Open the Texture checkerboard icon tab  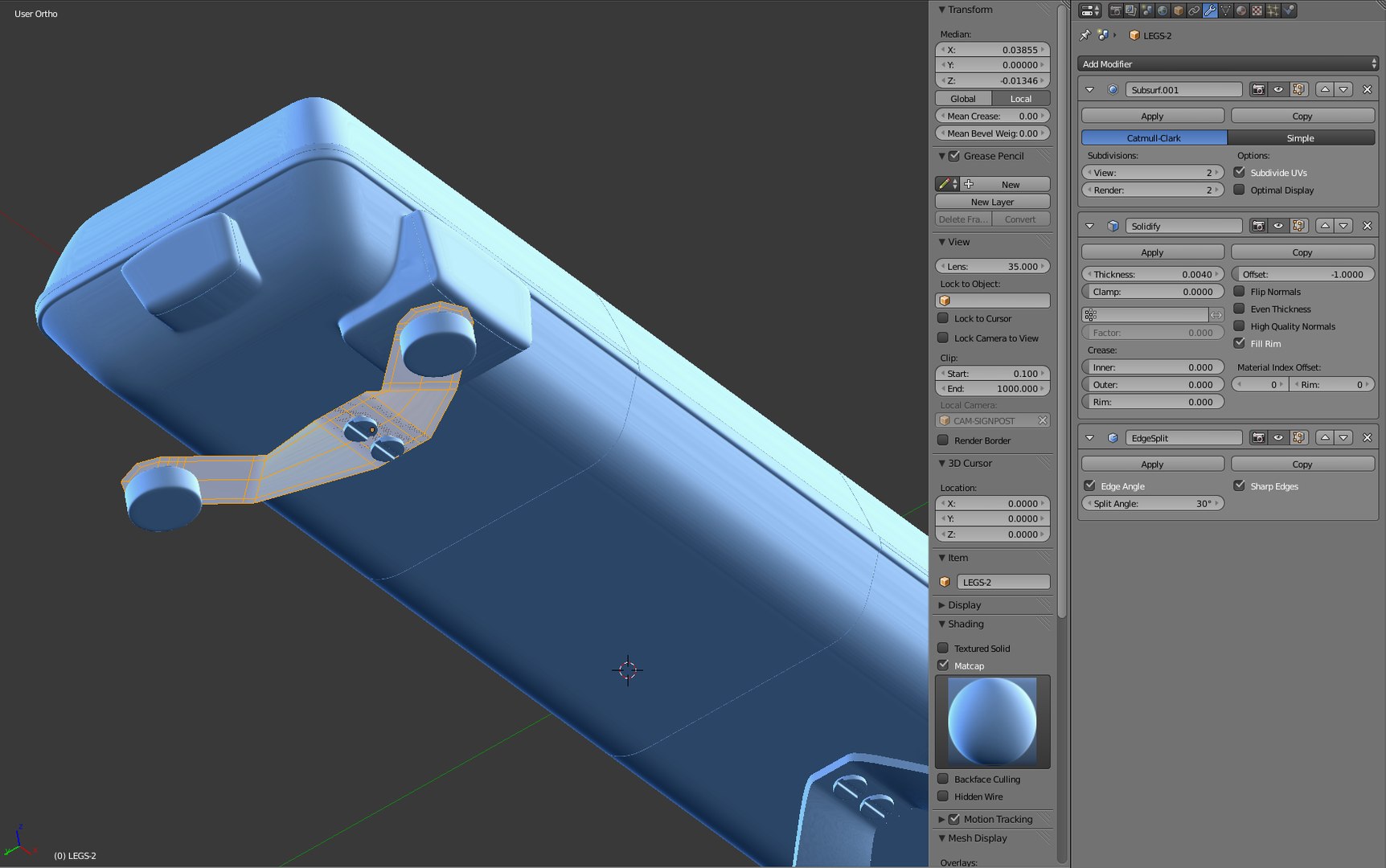click(1257, 10)
